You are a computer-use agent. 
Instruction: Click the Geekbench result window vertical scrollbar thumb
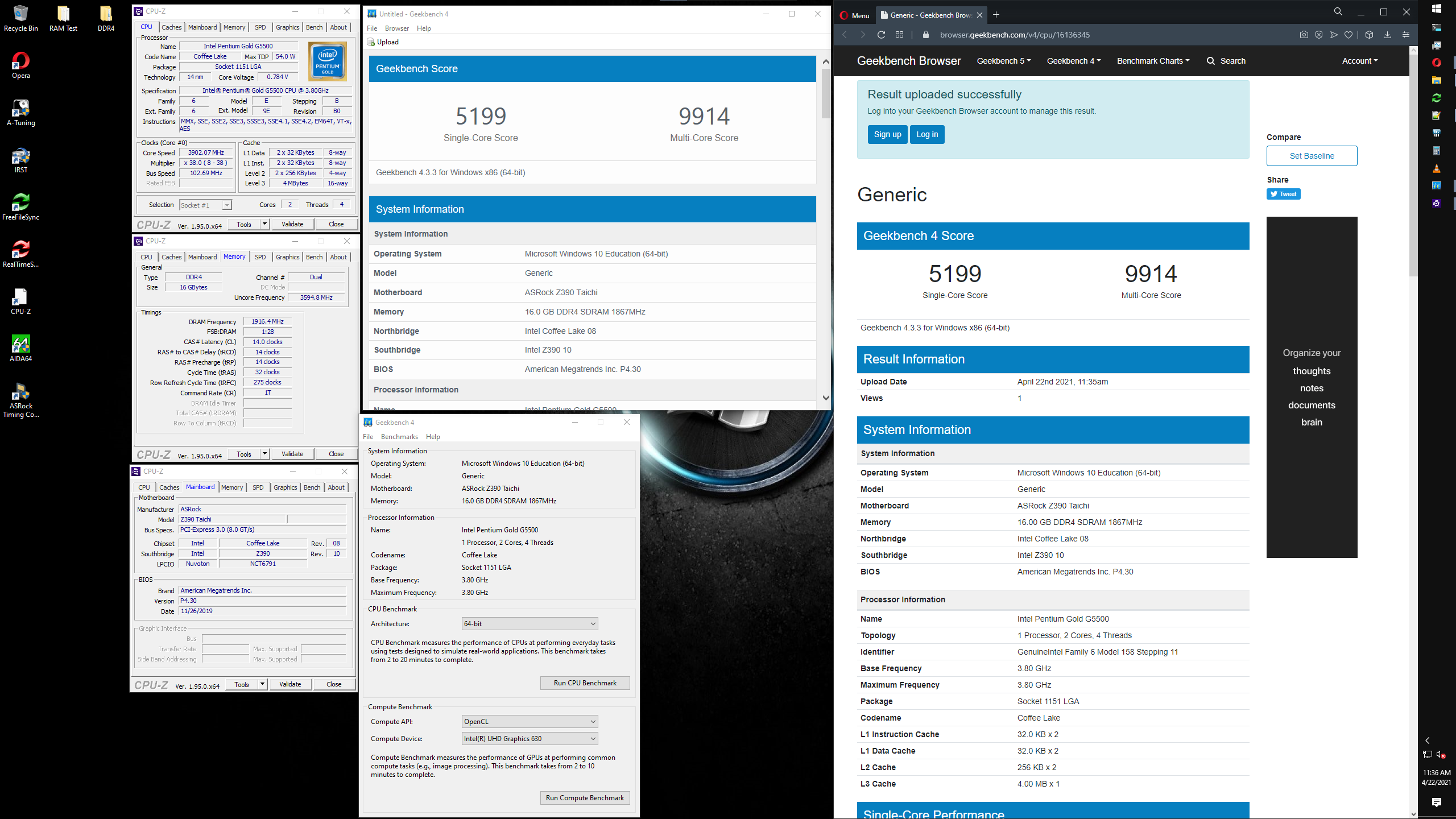pos(825,93)
